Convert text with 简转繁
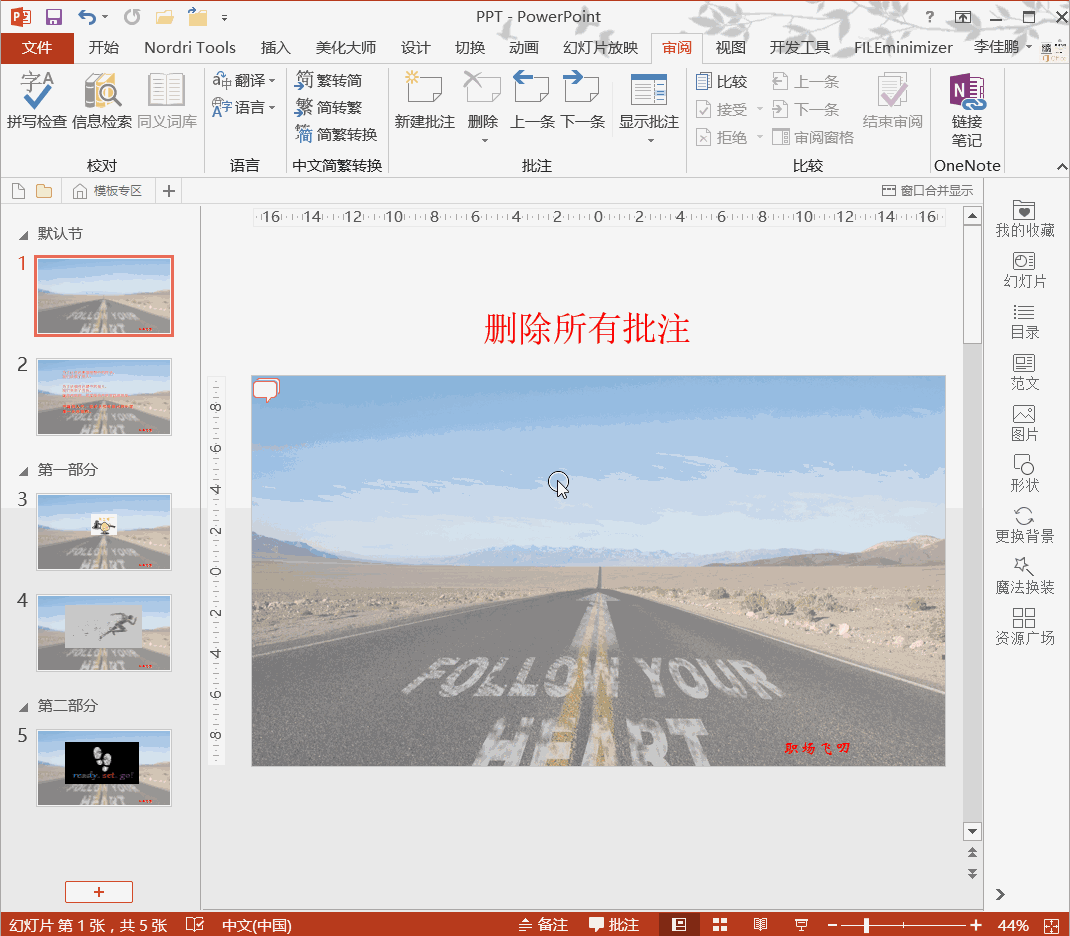 (328, 107)
